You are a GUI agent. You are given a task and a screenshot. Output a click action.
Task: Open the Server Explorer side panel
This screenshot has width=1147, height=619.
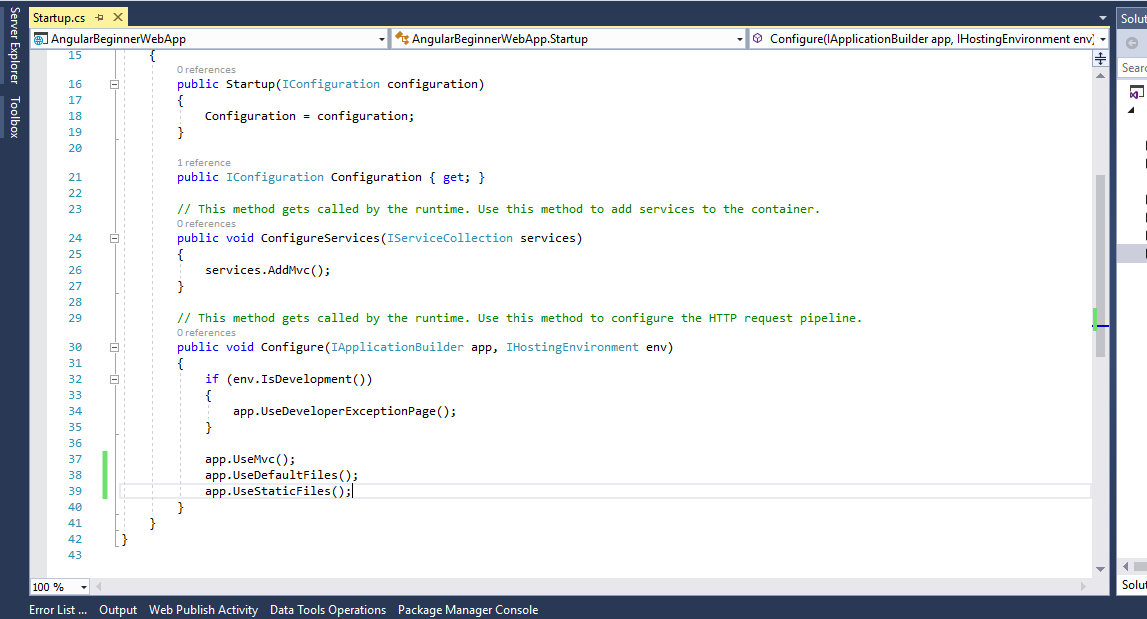pyautogui.click(x=14, y=45)
